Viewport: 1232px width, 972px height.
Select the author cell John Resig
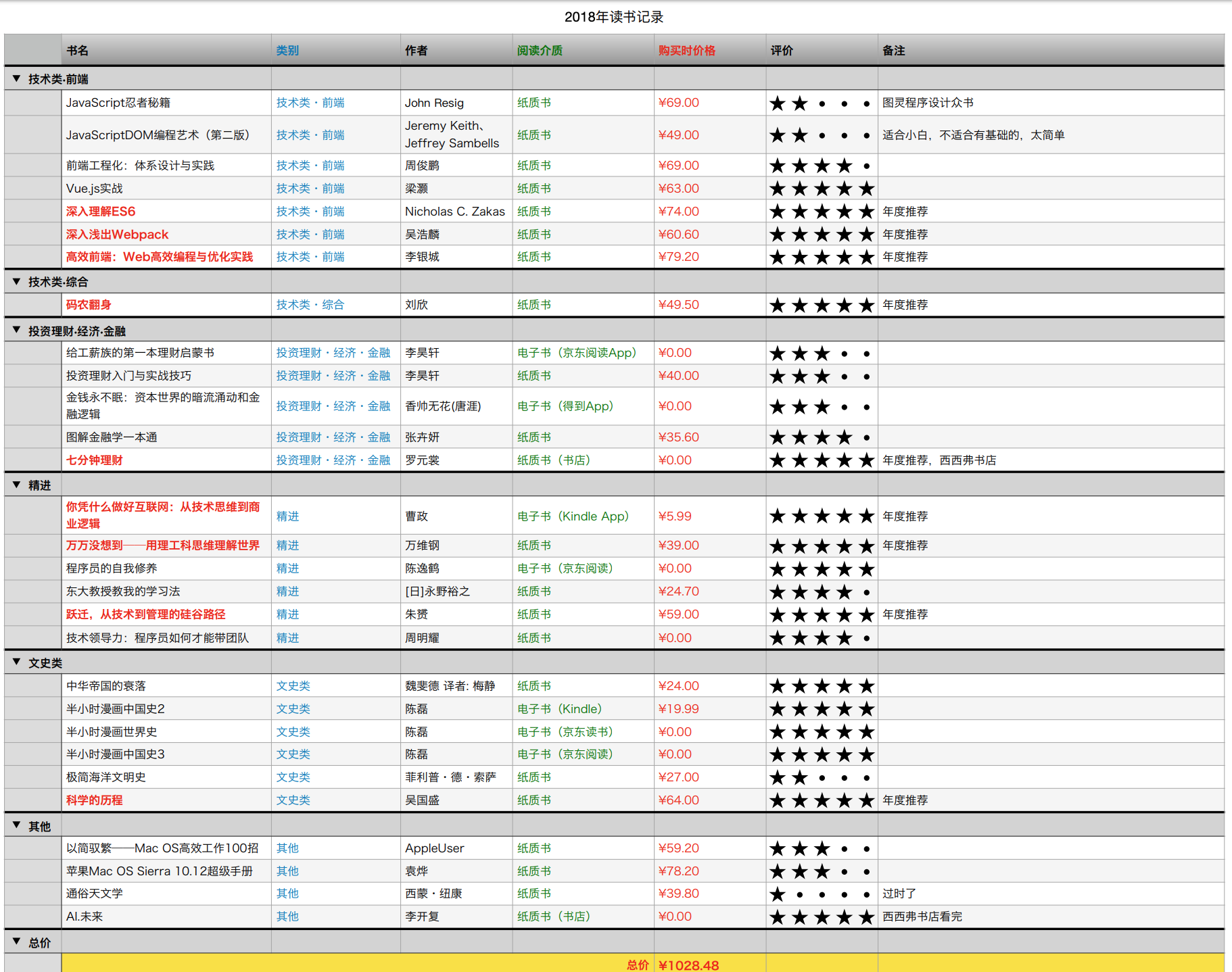(x=456, y=103)
